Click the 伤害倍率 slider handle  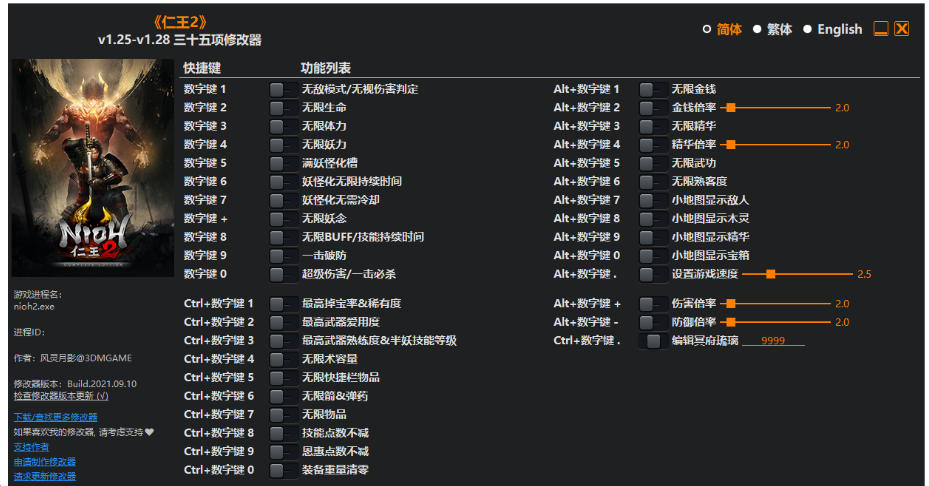point(731,303)
